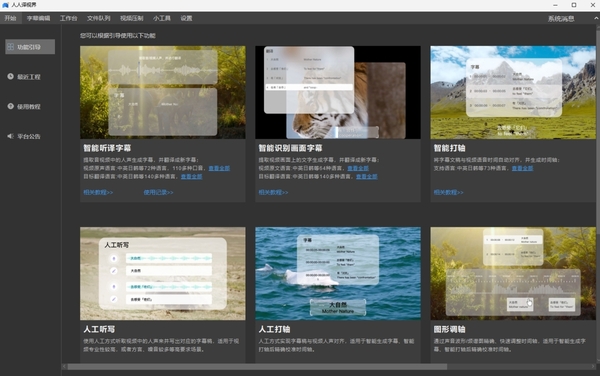The height and width of the screenshot is (376, 600).
Task: Click the 图形调轴 title
Action: 450,329
